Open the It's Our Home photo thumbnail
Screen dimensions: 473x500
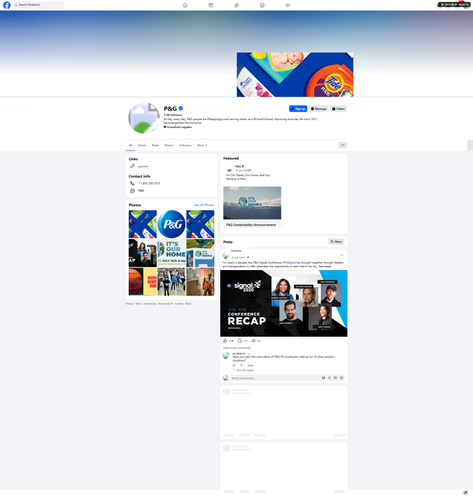pos(171,253)
